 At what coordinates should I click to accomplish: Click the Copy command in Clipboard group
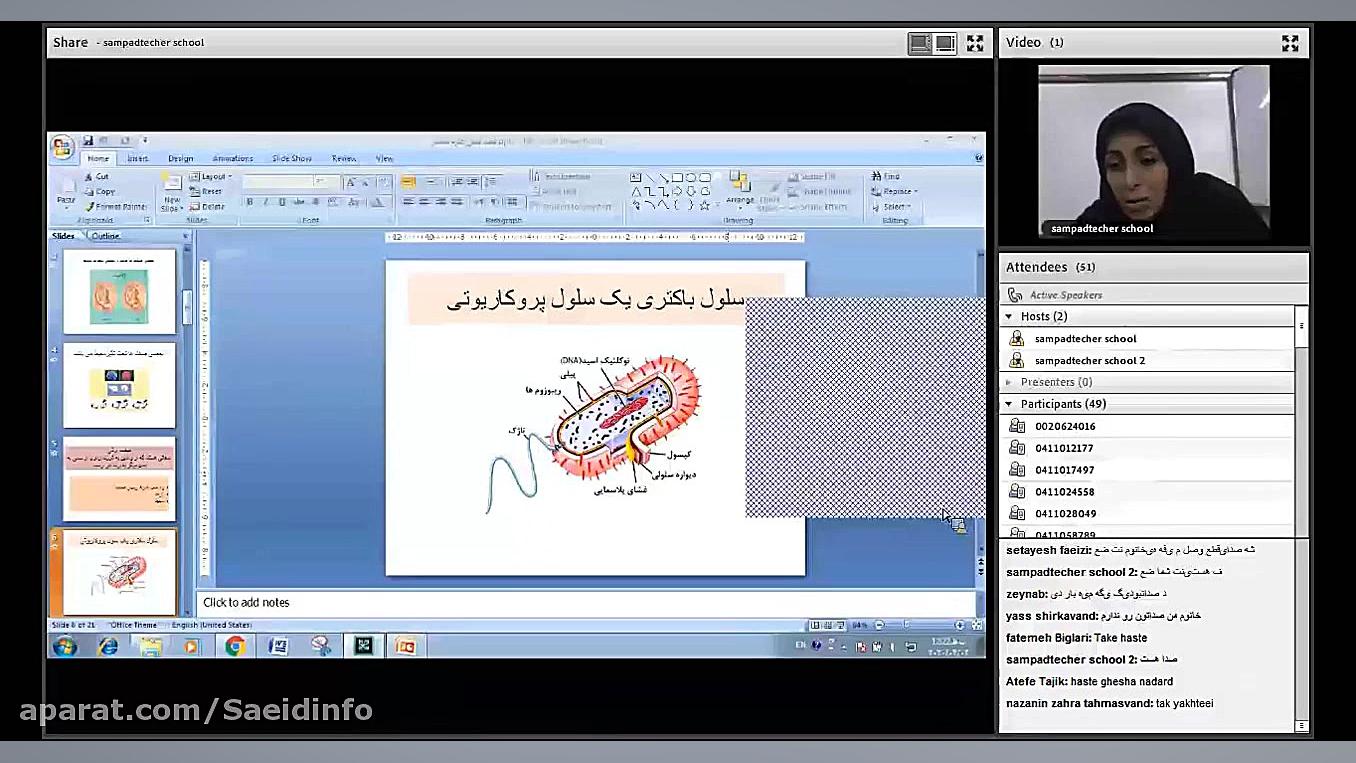click(x=100, y=192)
